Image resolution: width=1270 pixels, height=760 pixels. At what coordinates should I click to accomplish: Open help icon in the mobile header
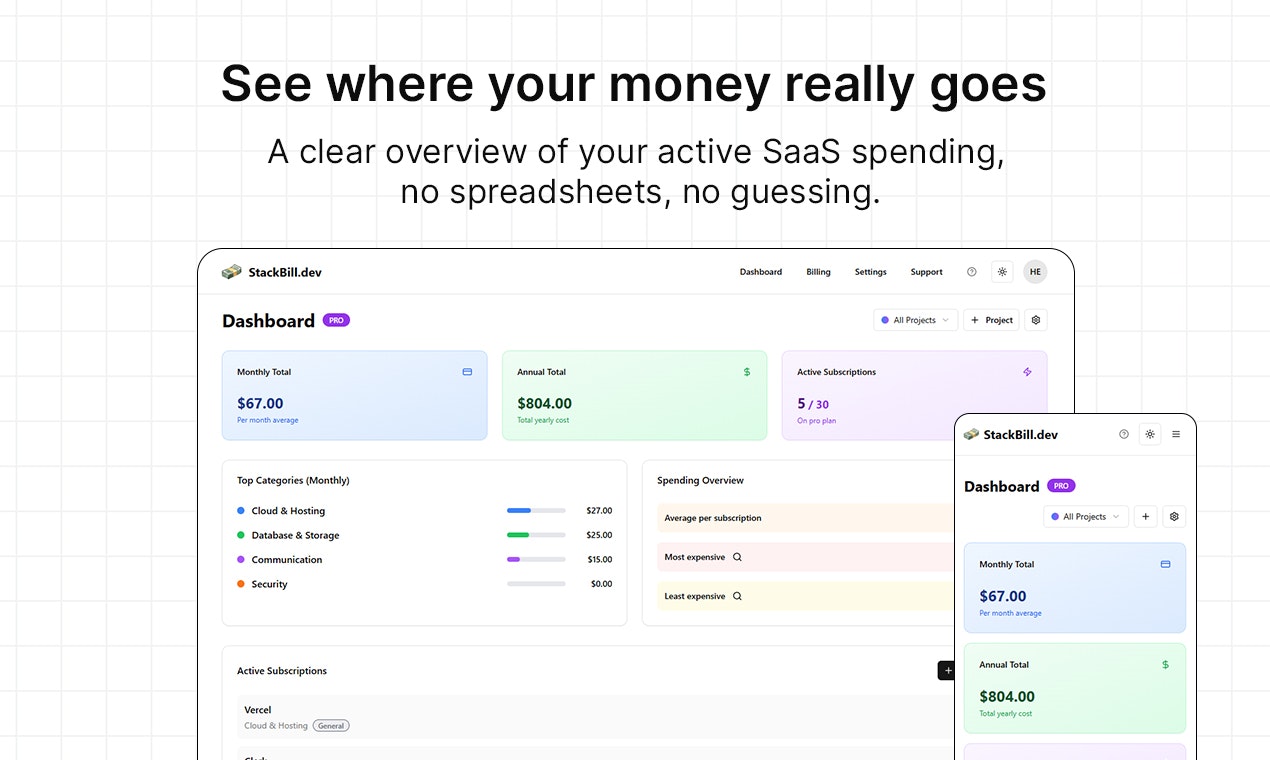1123,434
